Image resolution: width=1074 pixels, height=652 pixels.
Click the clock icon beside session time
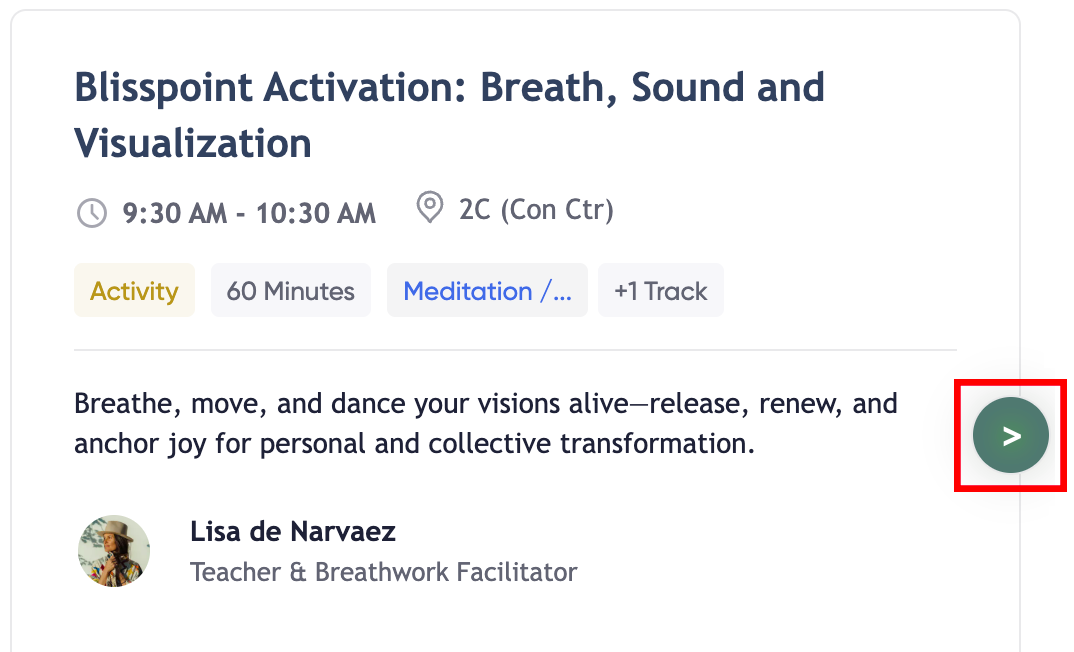91,213
